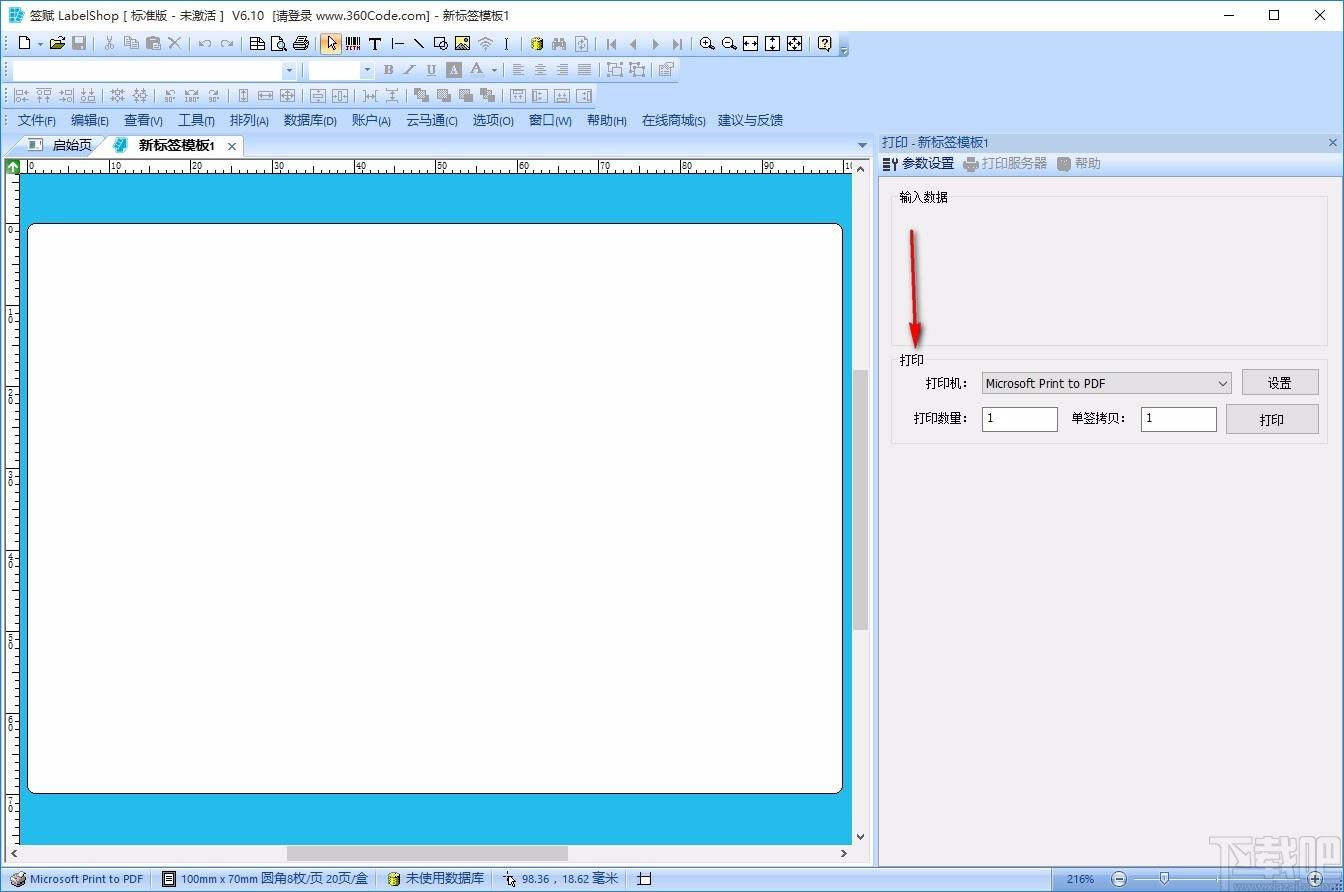Open the 数据库 menu
1344x892 pixels.
(x=310, y=120)
